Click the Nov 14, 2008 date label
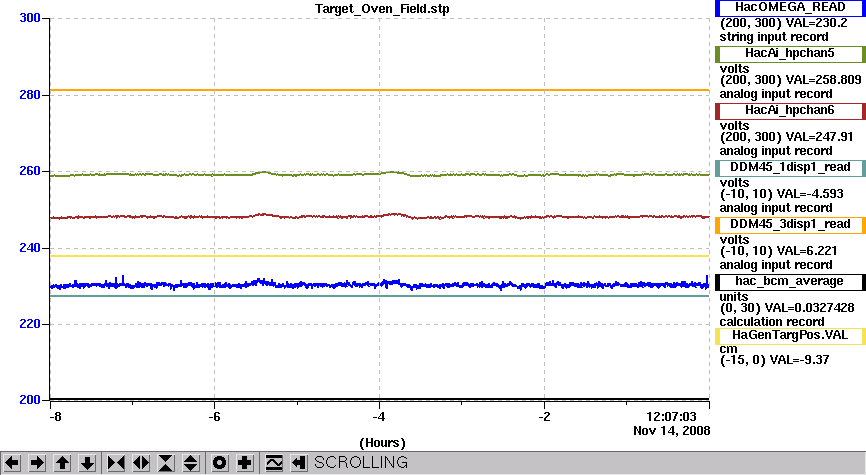Screen dimensions: 866x475 (672, 431)
